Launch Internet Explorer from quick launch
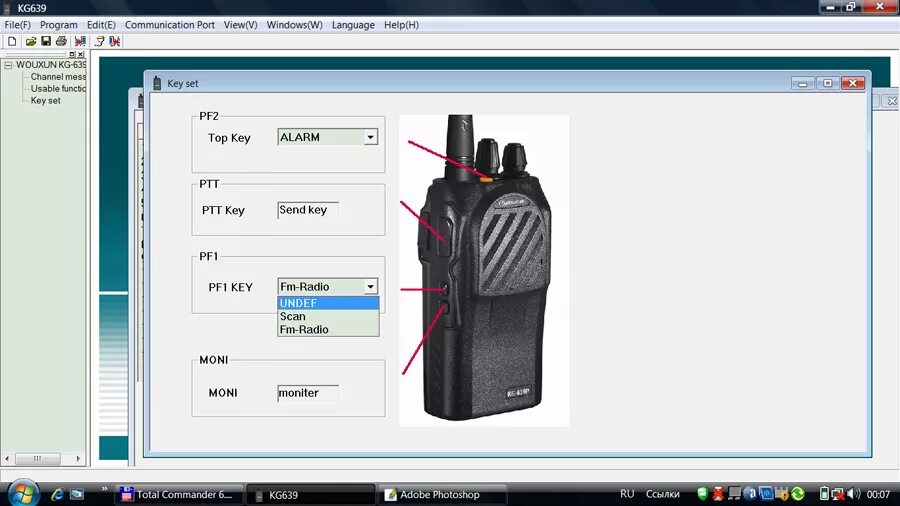This screenshot has width=900, height=506. [x=57, y=494]
